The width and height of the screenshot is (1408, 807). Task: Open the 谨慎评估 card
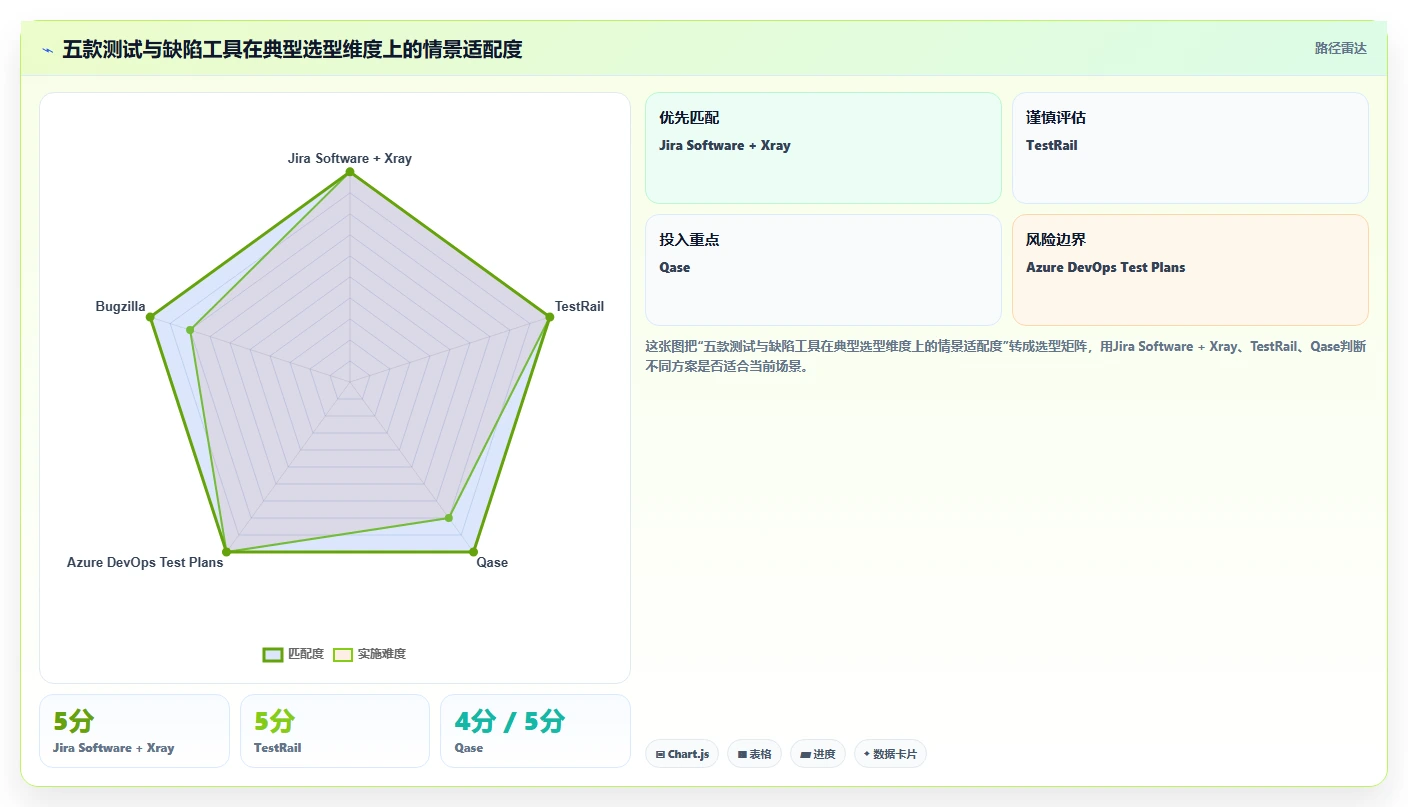(x=1190, y=148)
